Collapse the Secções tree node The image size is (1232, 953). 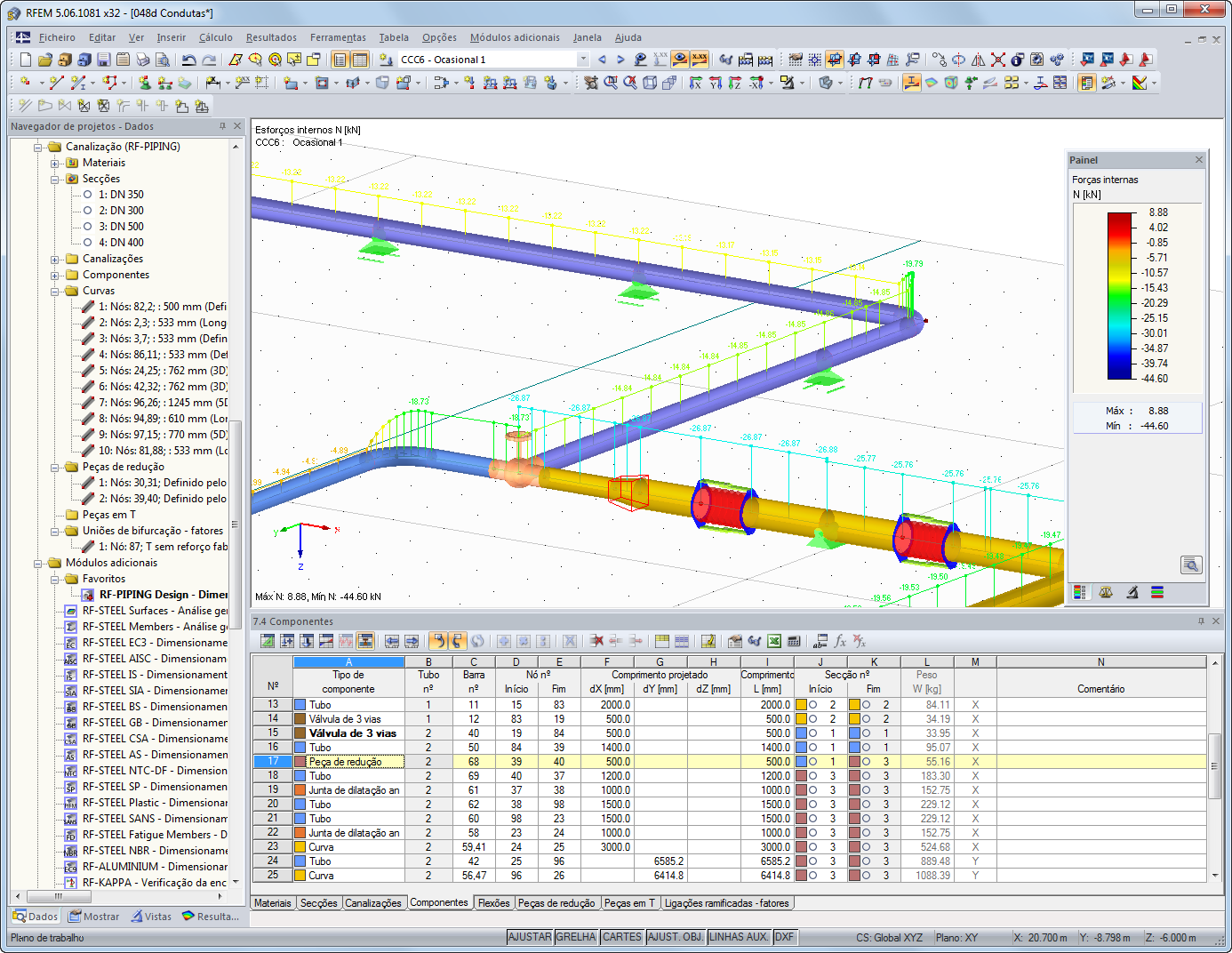coord(55,179)
